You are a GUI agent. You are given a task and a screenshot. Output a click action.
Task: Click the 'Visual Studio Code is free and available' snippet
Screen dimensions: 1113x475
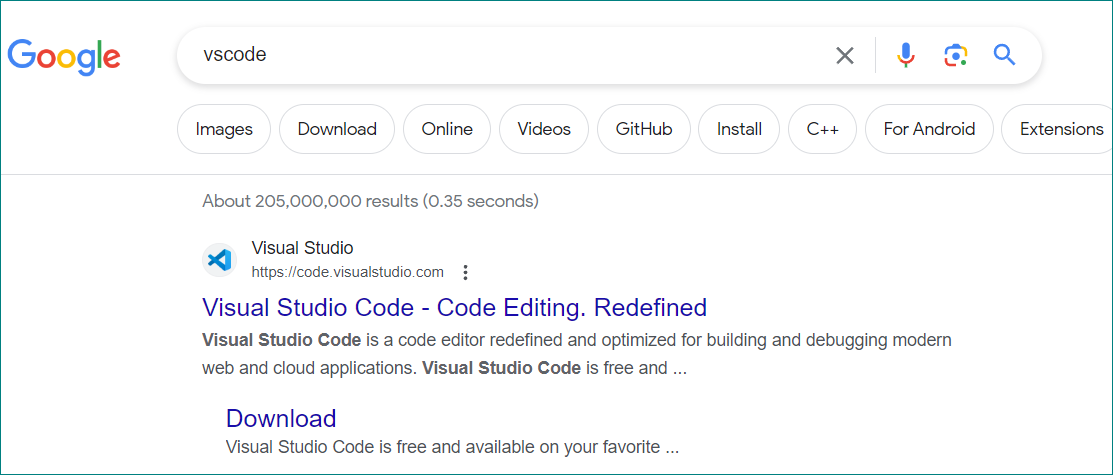(x=452, y=447)
